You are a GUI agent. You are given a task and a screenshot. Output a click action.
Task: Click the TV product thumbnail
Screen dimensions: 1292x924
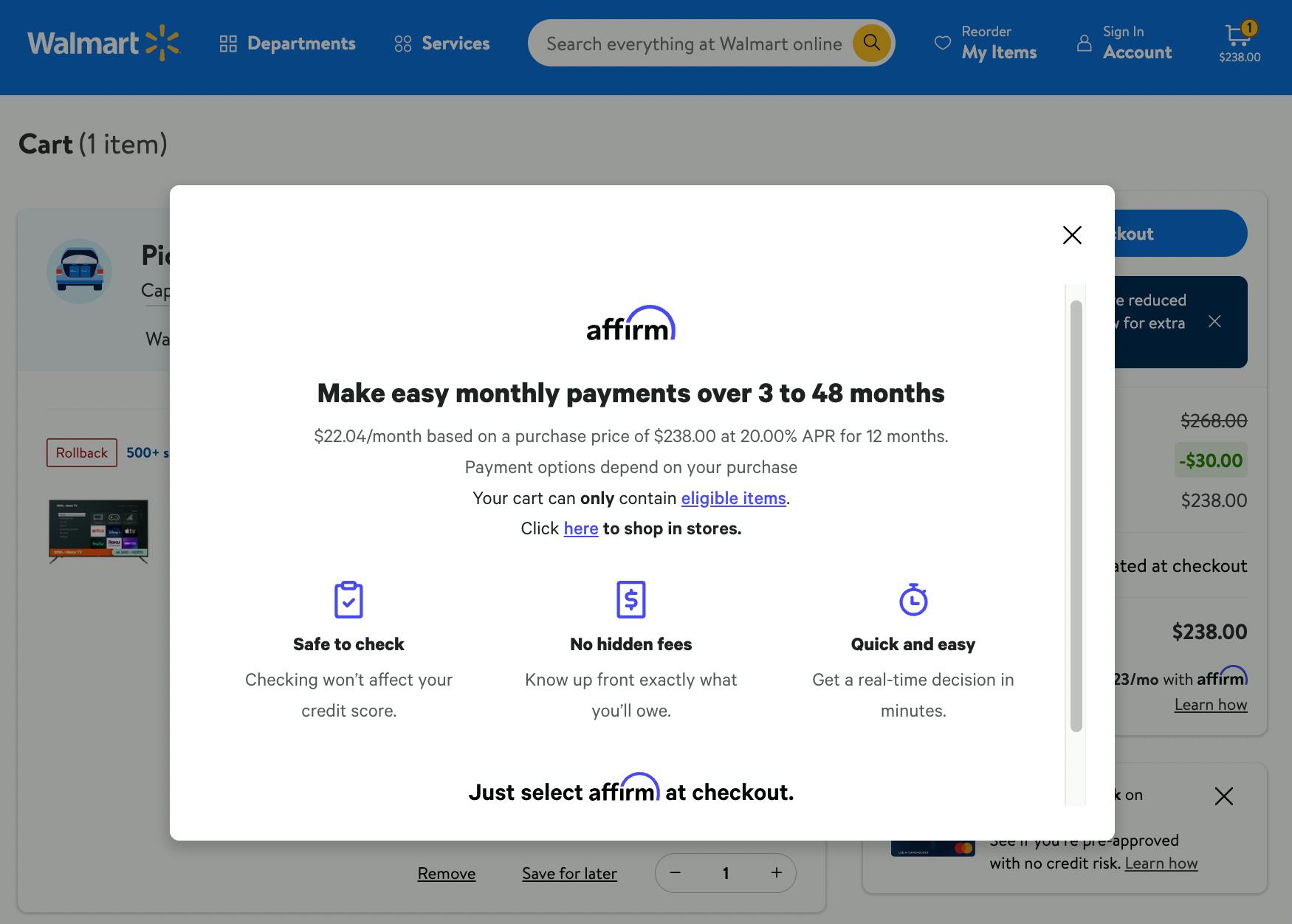tap(97, 531)
